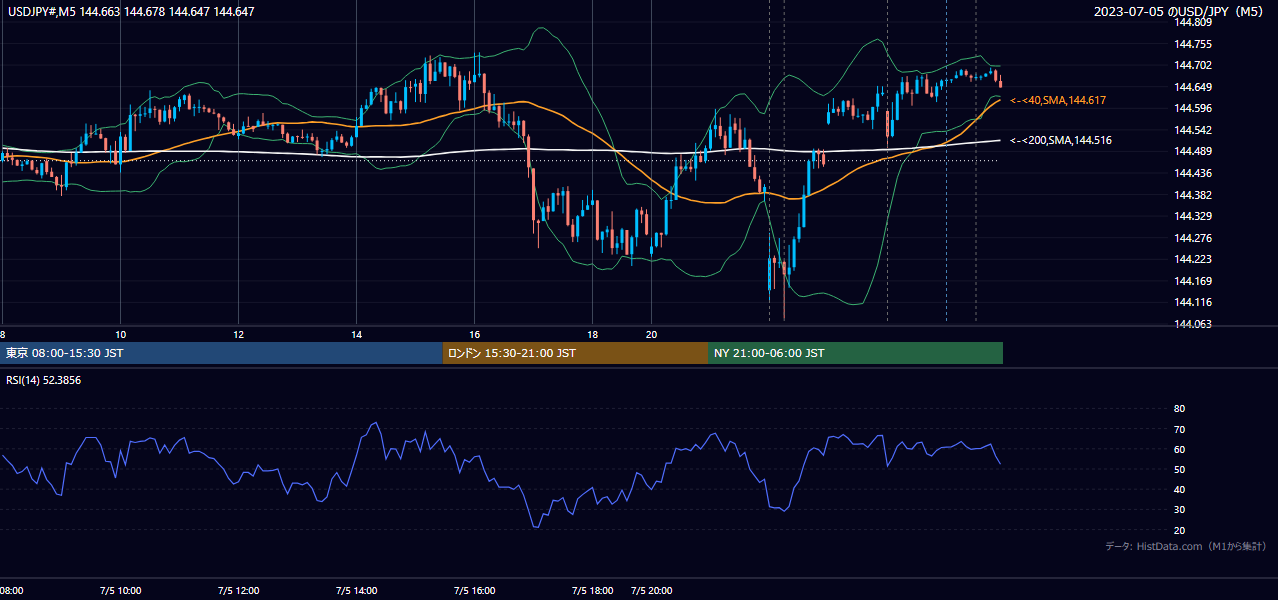Click price axis label 144.276

tap(1193, 238)
